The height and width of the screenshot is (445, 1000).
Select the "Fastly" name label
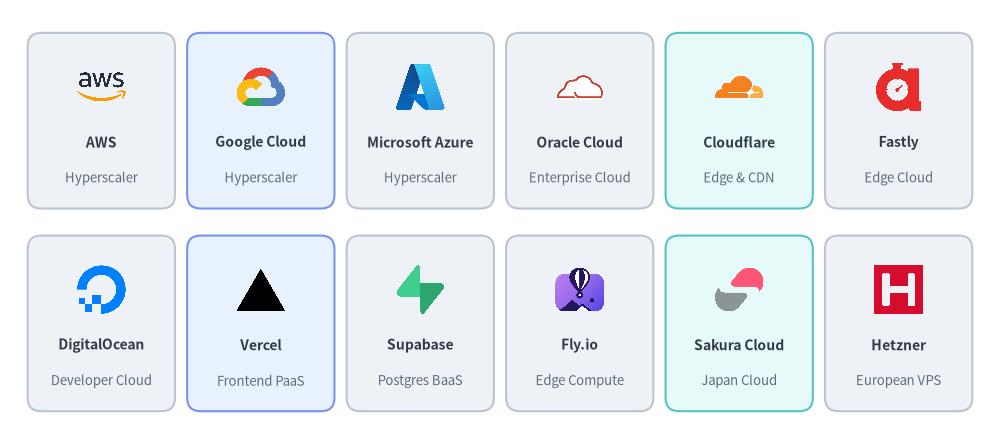(x=899, y=142)
